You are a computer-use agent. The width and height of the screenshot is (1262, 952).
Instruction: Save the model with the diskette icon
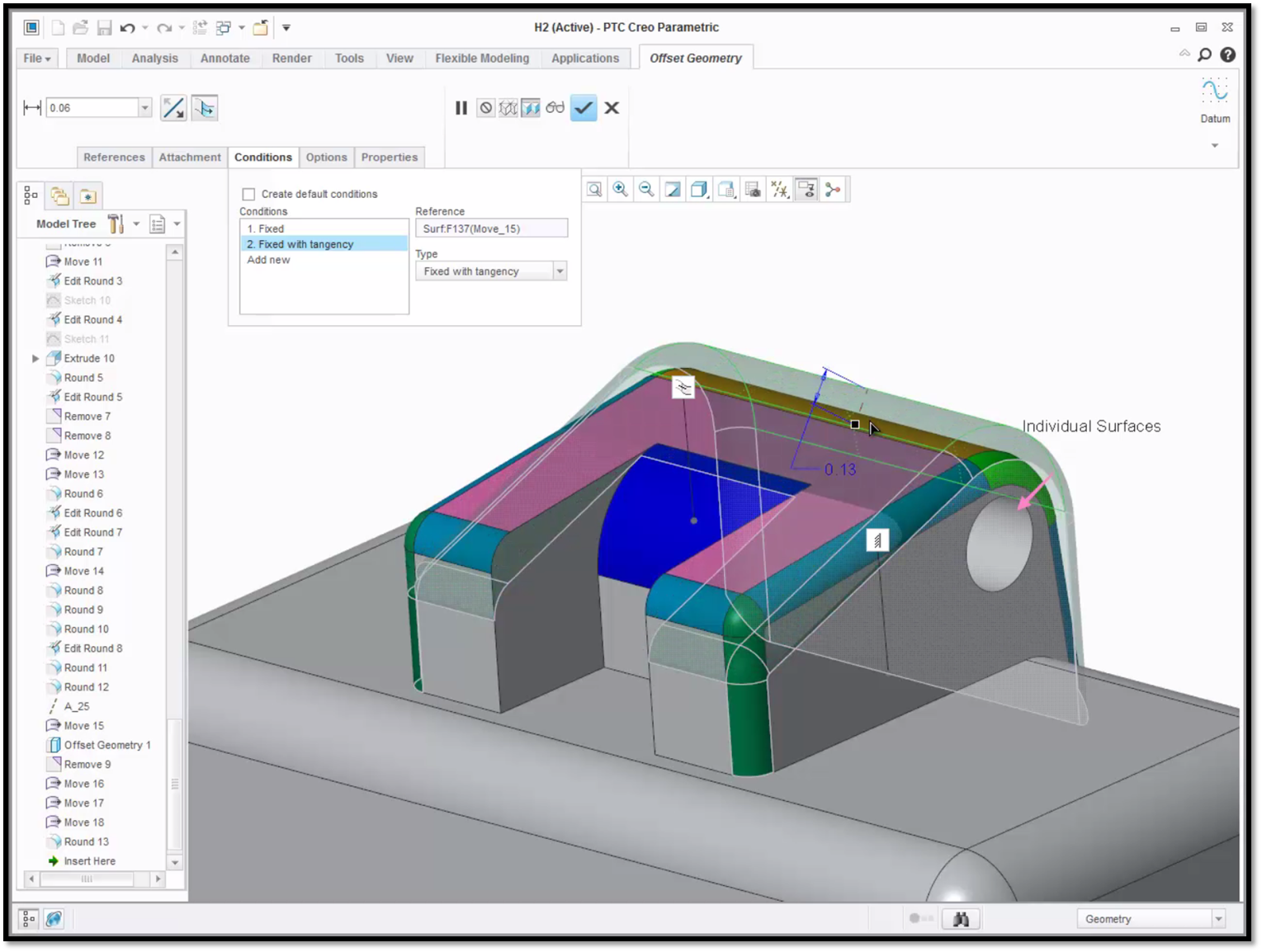(x=104, y=28)
